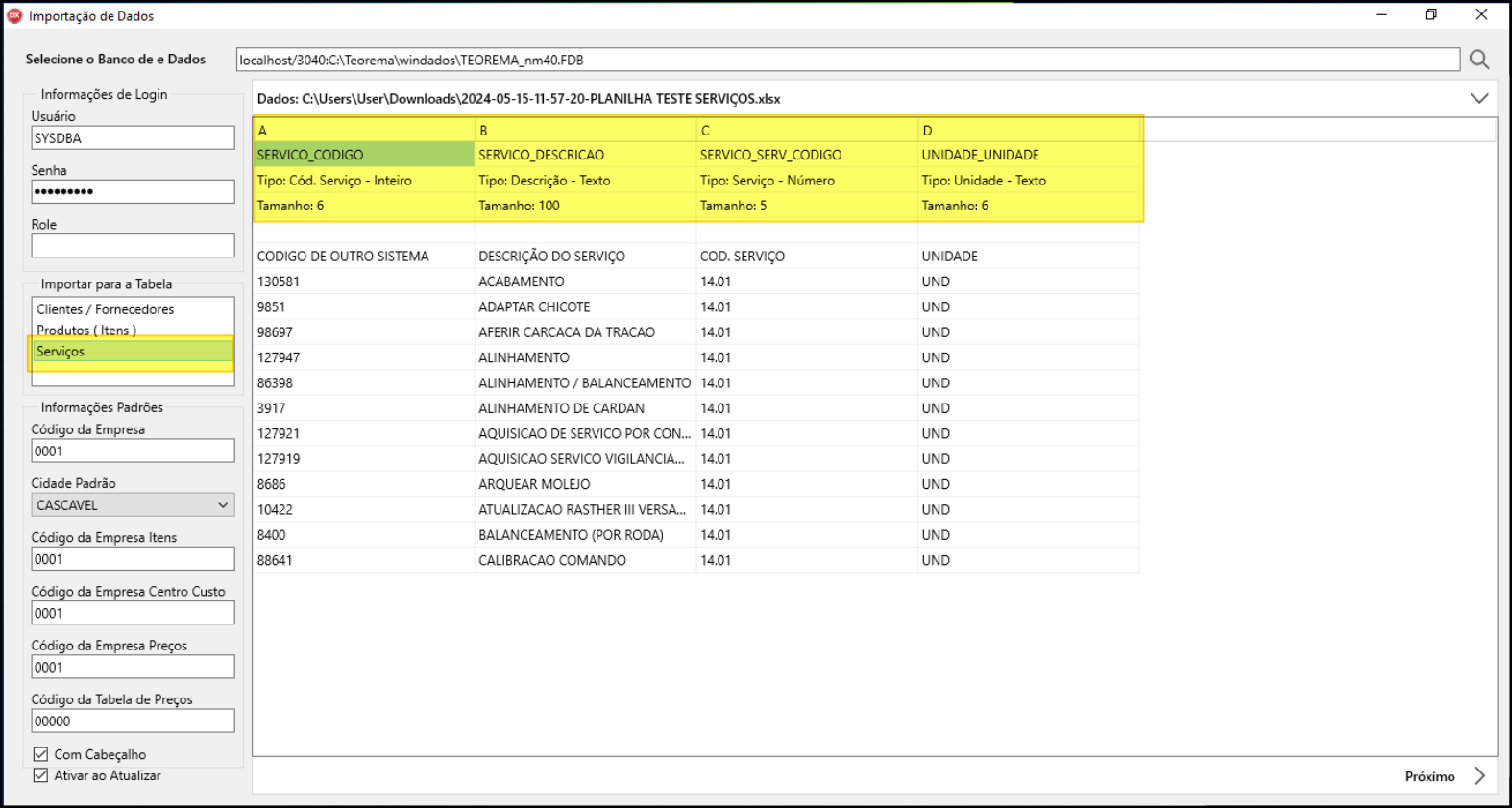Click the ACABAMENTO description cell
Viewport: 1512px width, 808px height.
[585, 282]
